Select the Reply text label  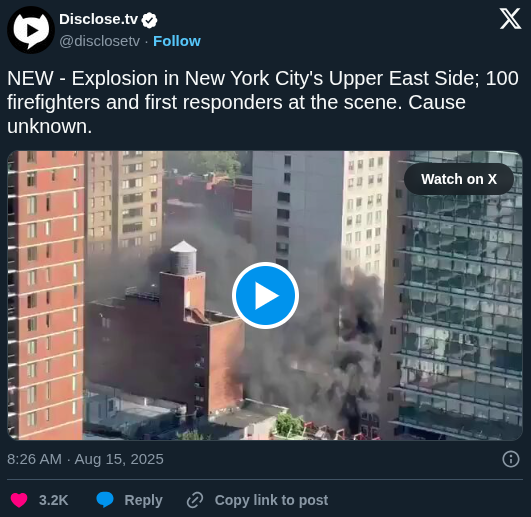[x=143, y=500]
